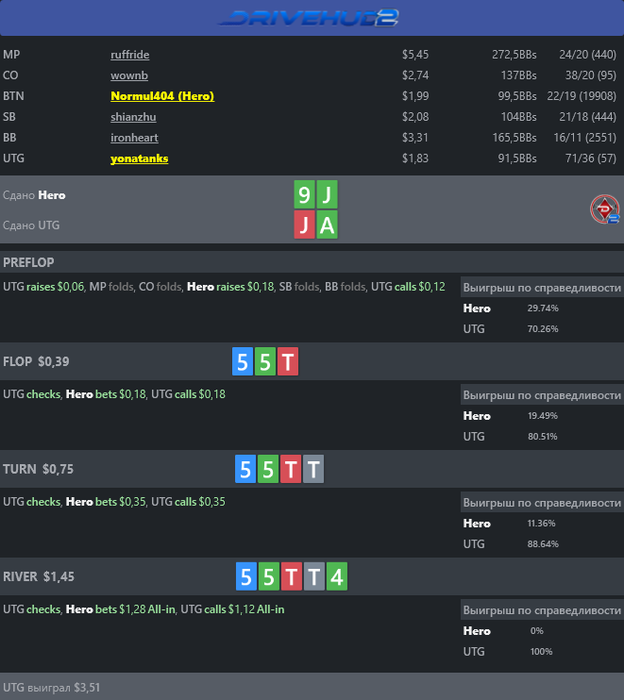Click the red DriveHUD round badge icon
Screen dimensions: 624x700
[x=605, y=209]
